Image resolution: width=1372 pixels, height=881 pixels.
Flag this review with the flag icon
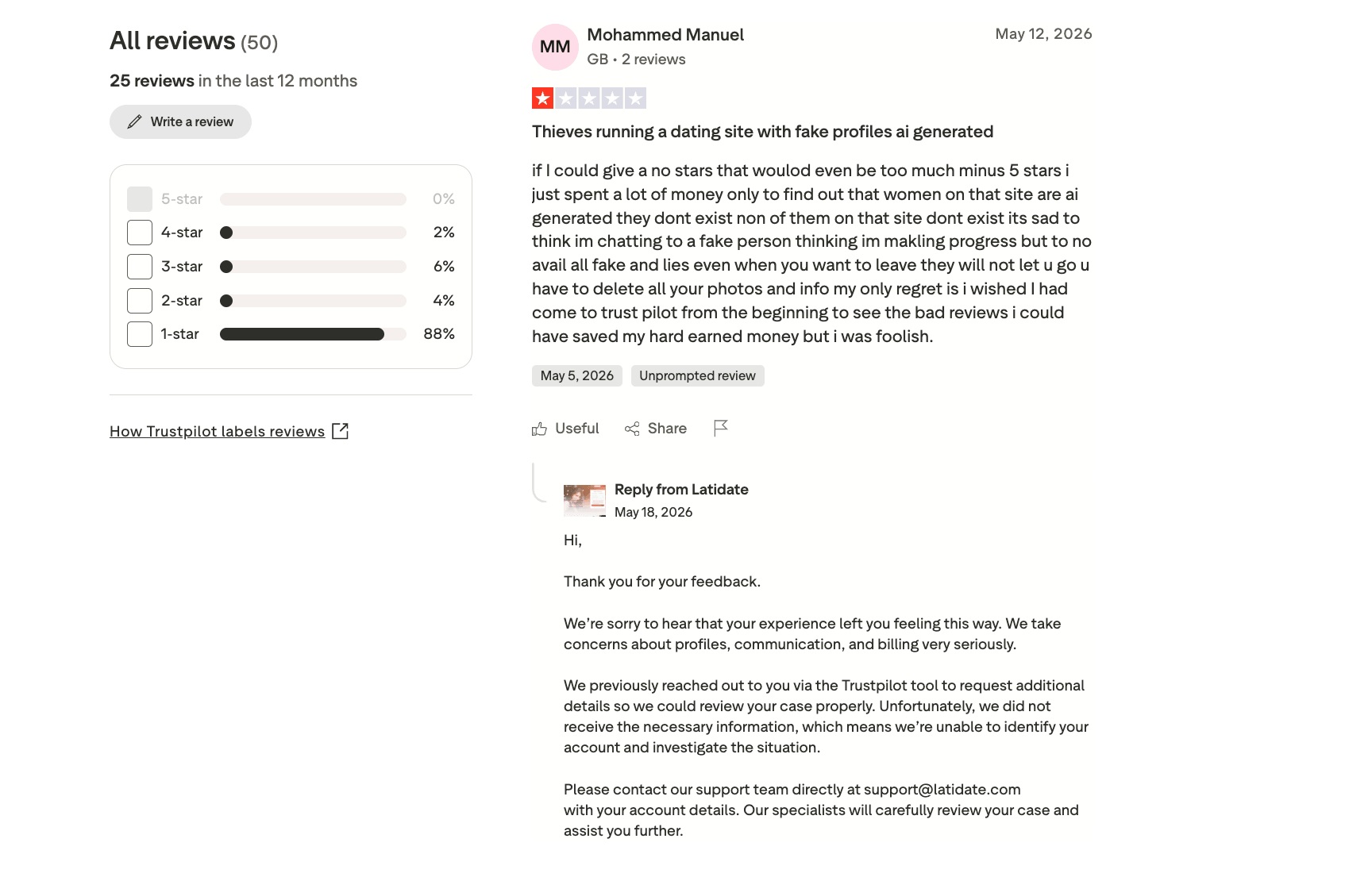click(x=721, y=429)
